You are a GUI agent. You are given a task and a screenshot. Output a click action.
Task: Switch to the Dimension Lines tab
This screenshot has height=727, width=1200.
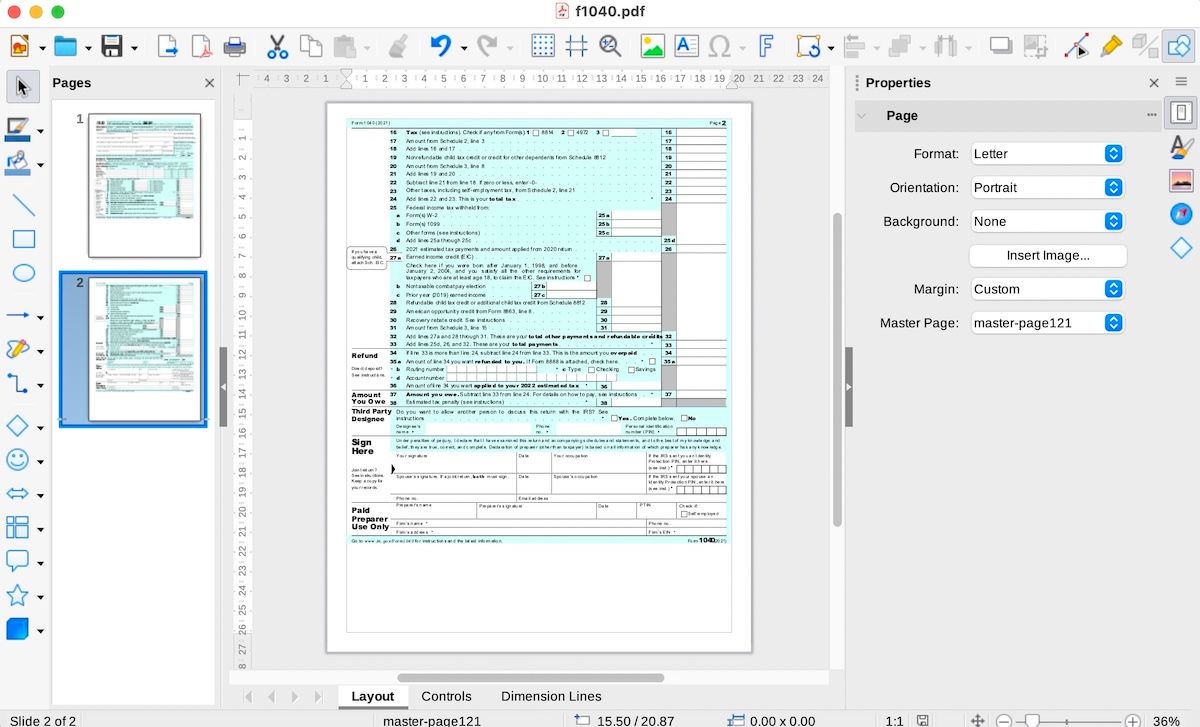551,696
